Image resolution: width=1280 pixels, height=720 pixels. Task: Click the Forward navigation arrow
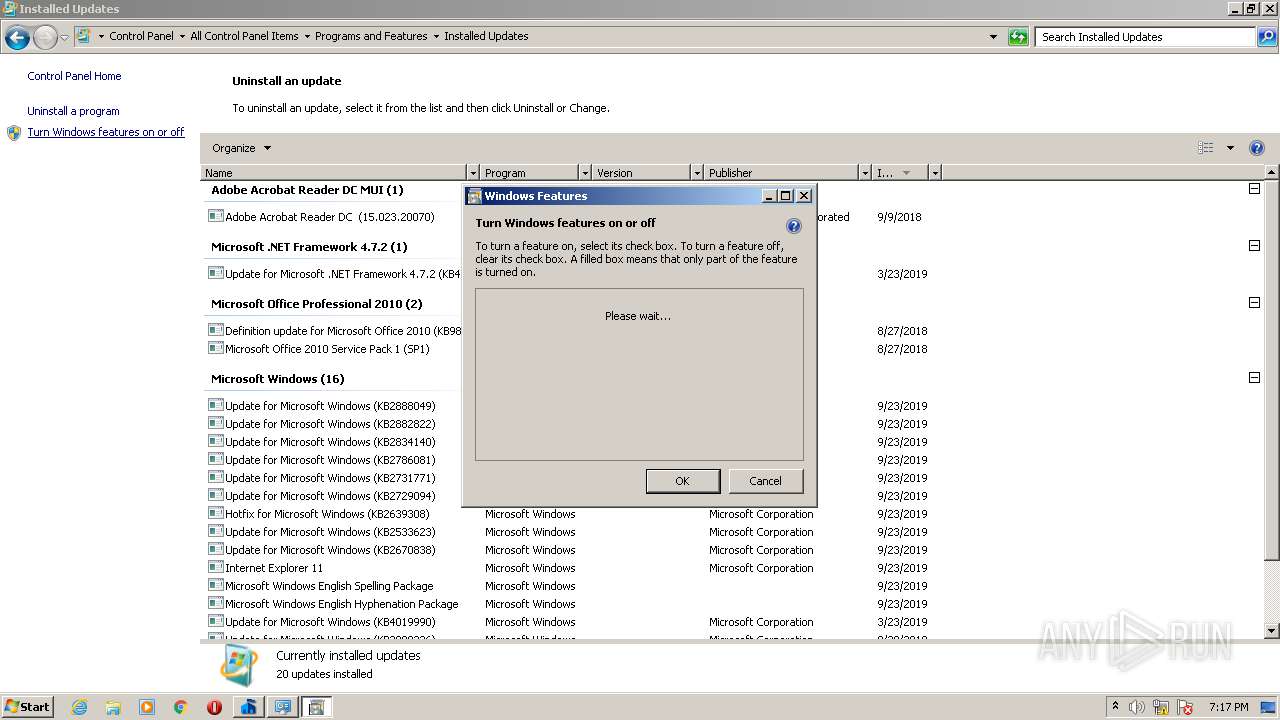[45, 37]
